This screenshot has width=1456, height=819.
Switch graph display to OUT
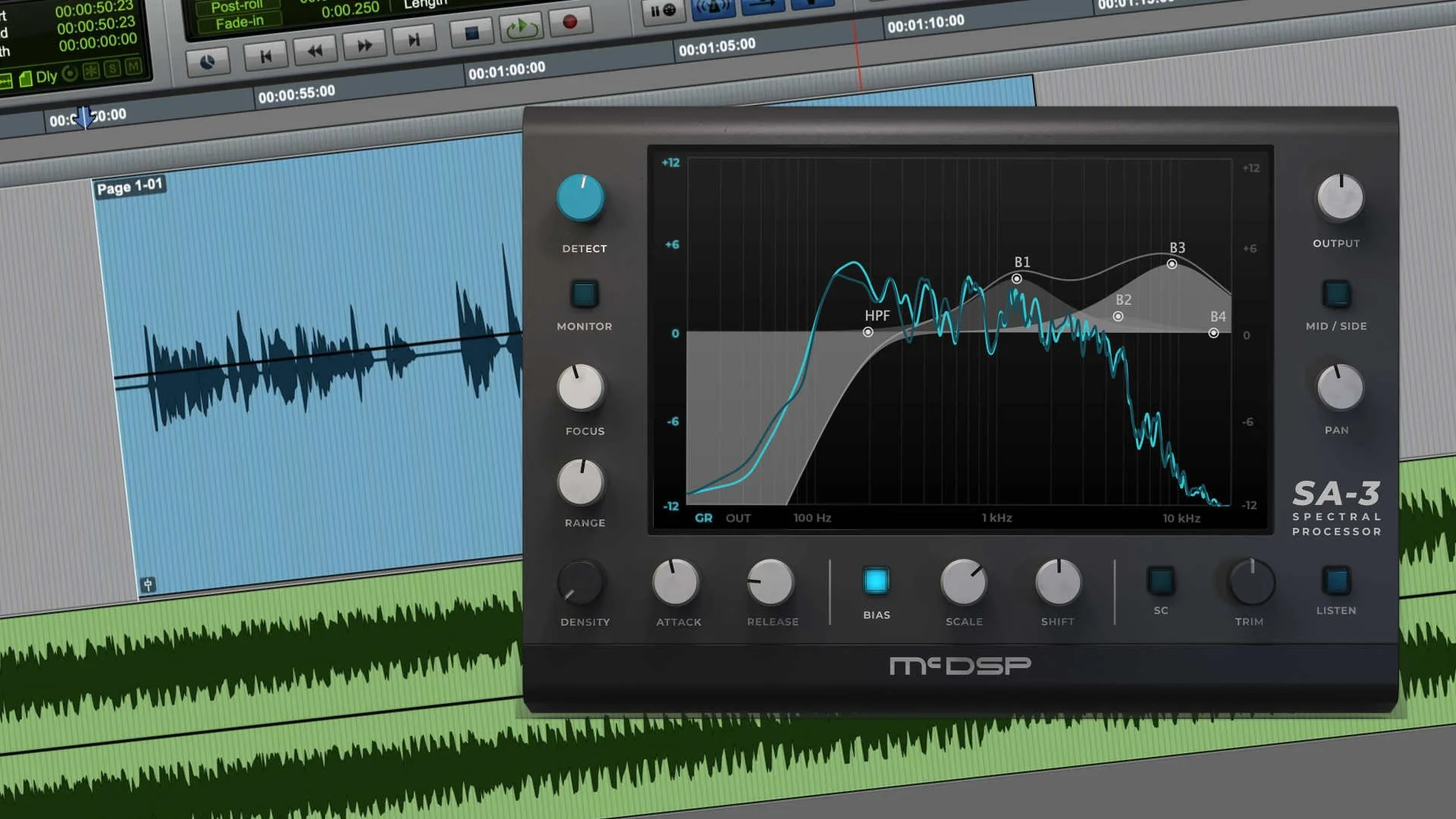click(738, 518)
